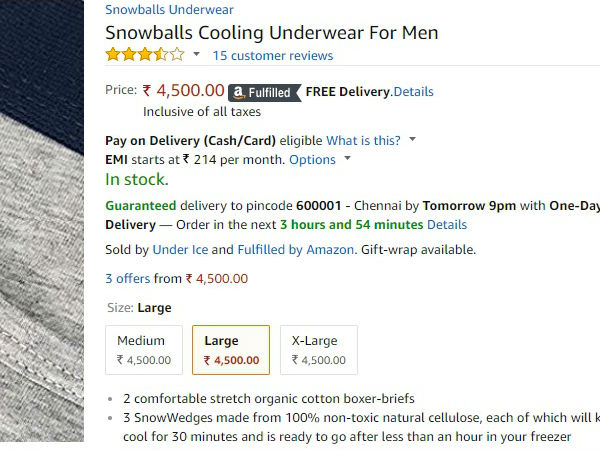Click the ₹ 4,500.00 price text
Image resolution: width=600 pixels, height=450 pixels.
pyautogui.click(x=183, y=91)
